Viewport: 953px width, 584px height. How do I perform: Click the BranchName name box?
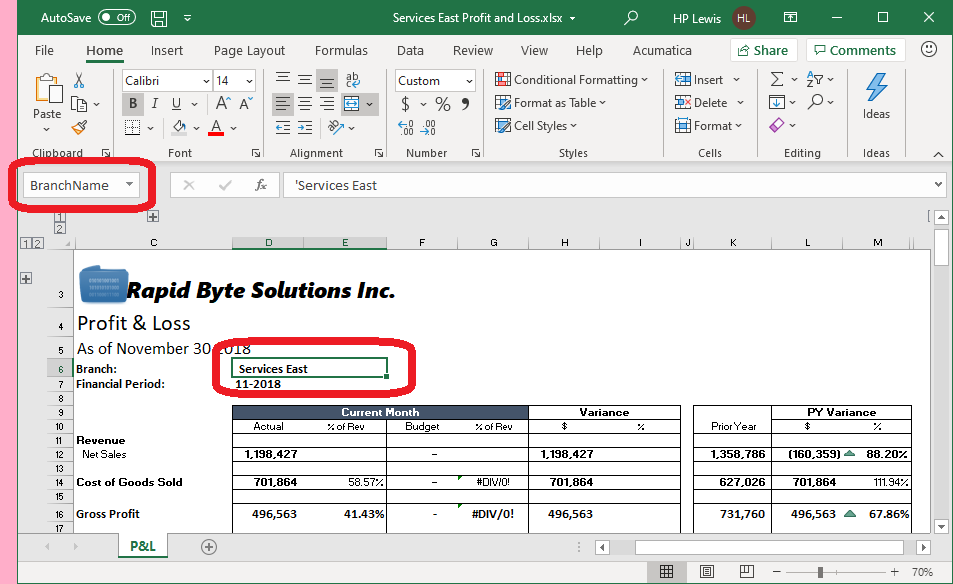(81, 185)
